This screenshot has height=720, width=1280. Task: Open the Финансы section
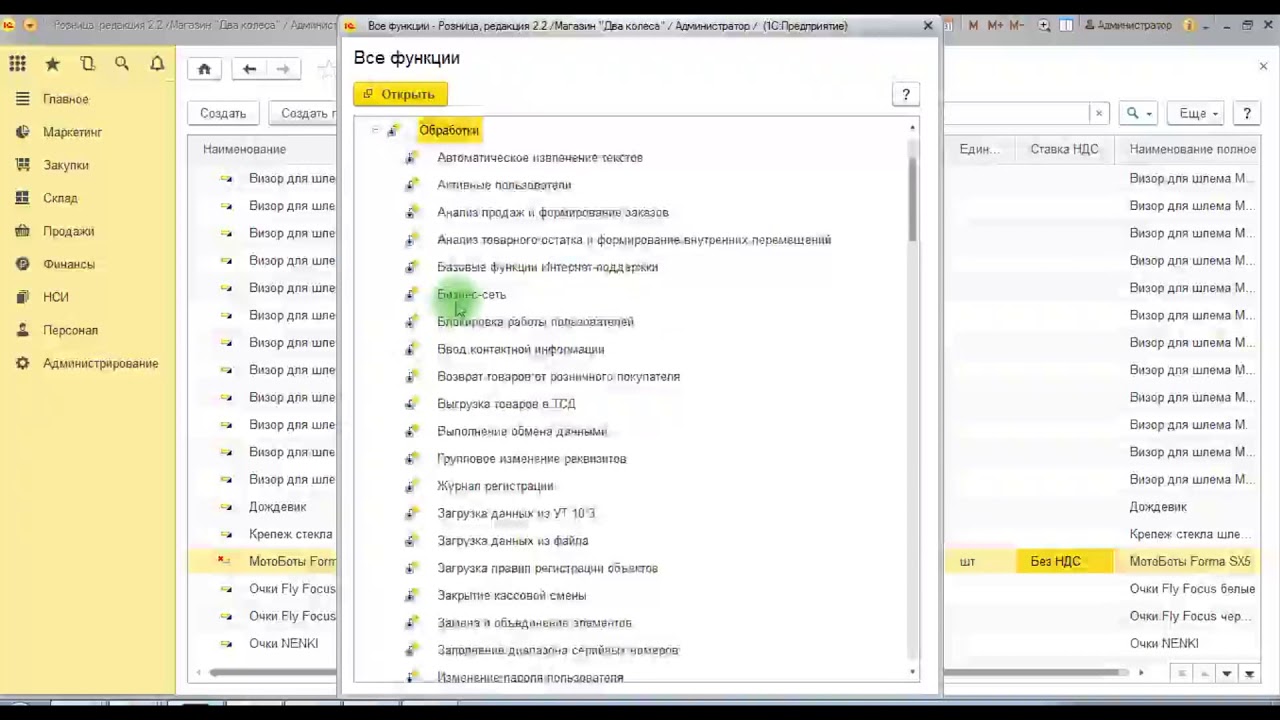click(68, 264)
